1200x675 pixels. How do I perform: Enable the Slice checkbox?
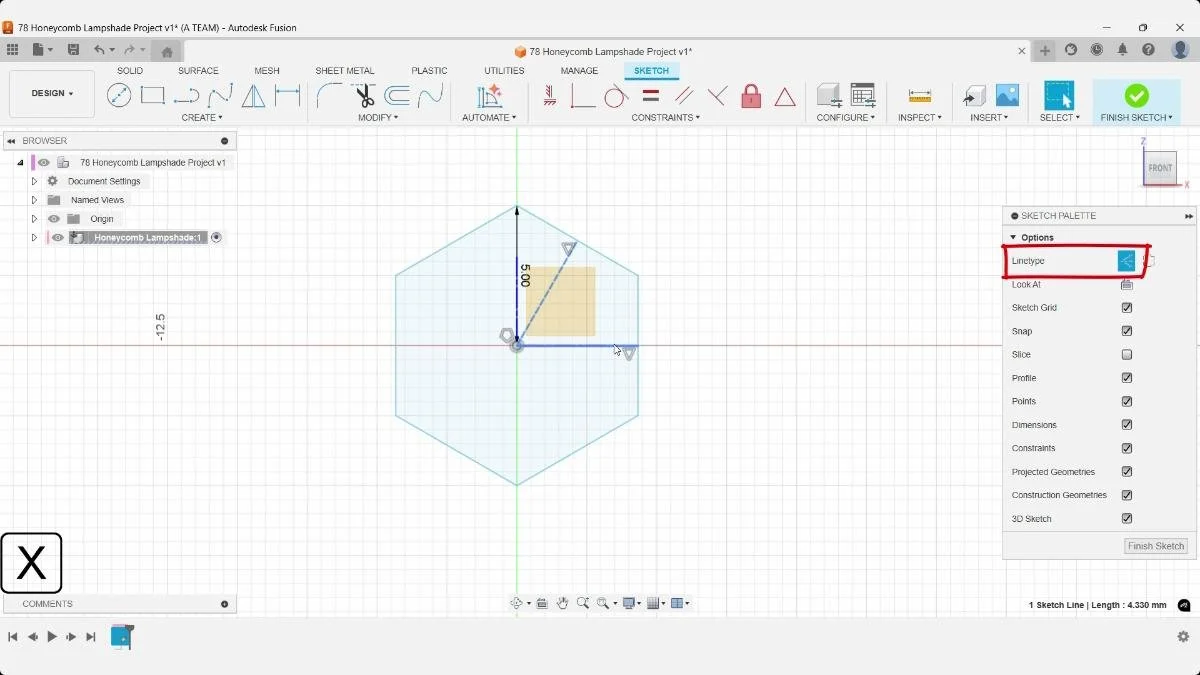click(x=1127, y=355)
